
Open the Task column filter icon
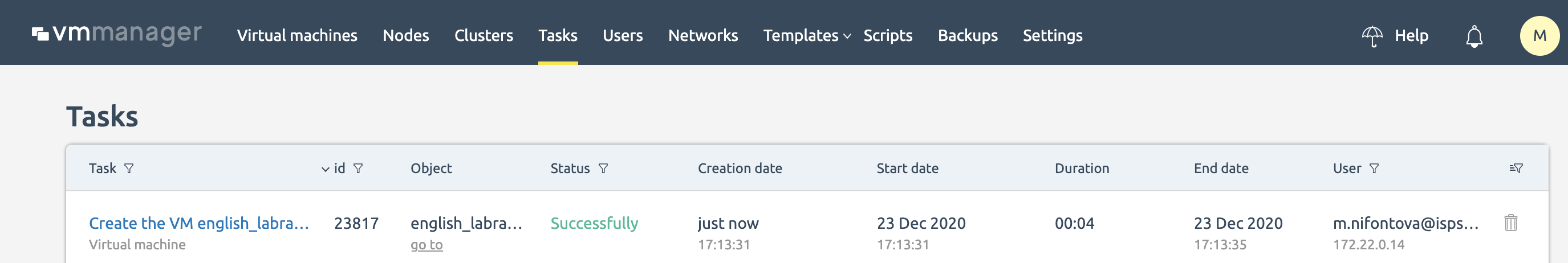[129, 169]
